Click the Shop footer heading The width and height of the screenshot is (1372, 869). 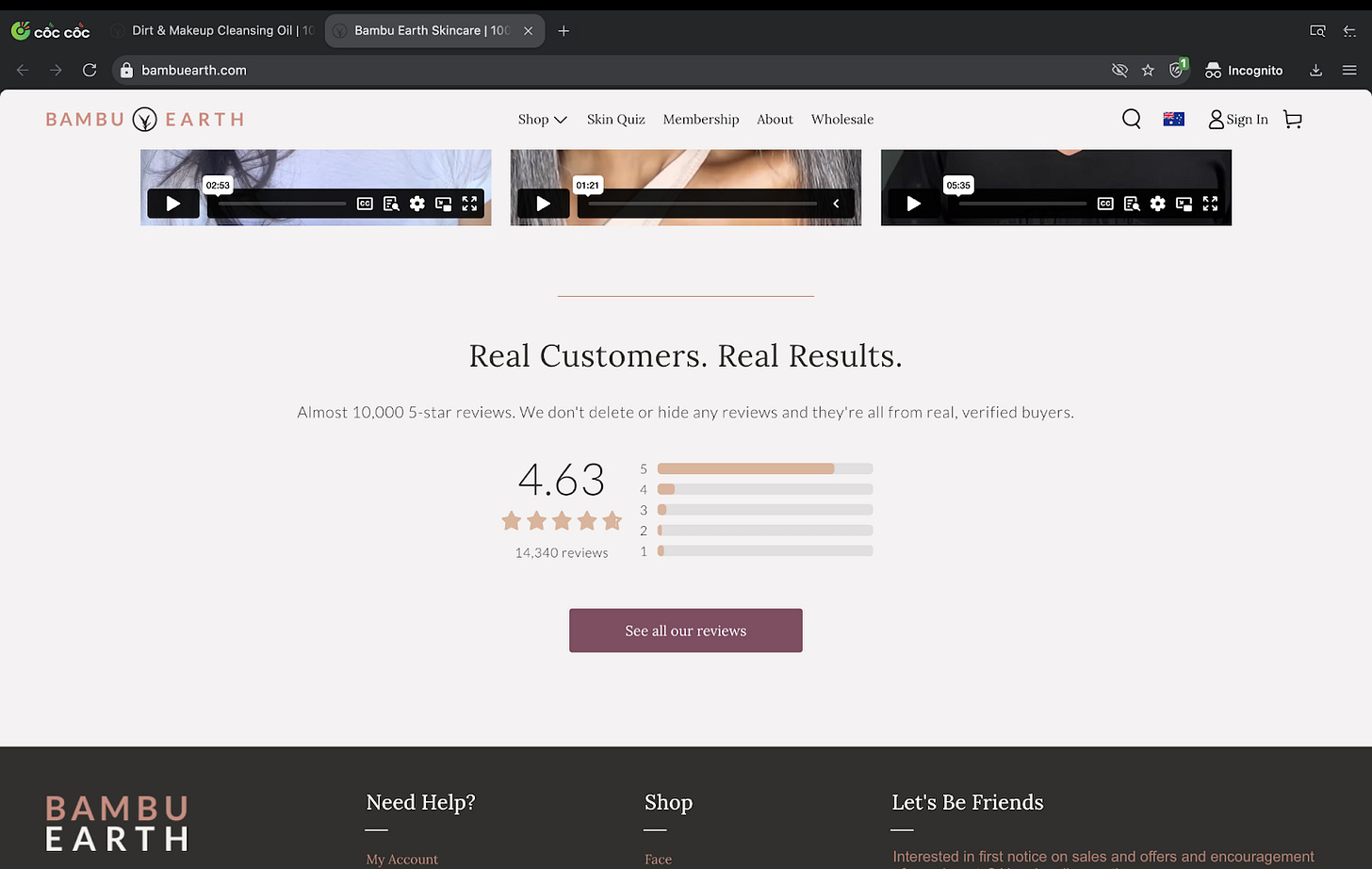[x=668, y=802]
